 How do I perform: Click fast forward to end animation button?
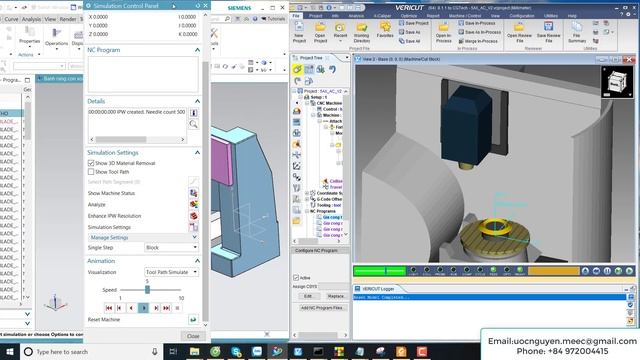[x=166, y=308]
